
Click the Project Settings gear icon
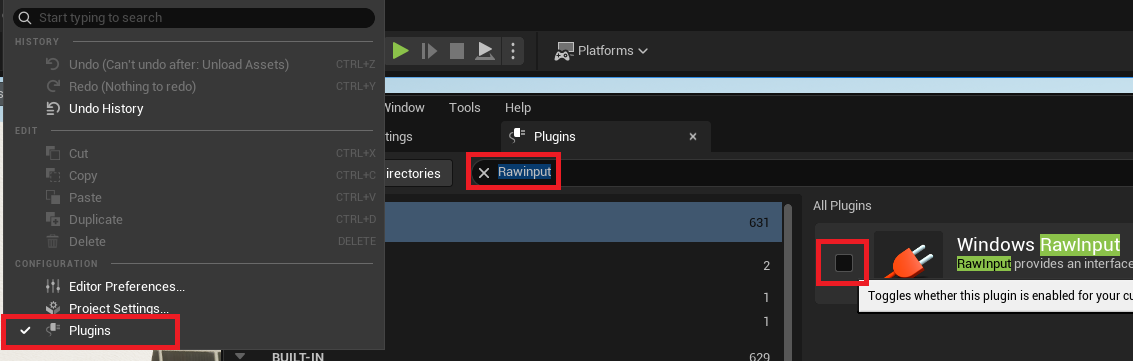pos(52,308)
